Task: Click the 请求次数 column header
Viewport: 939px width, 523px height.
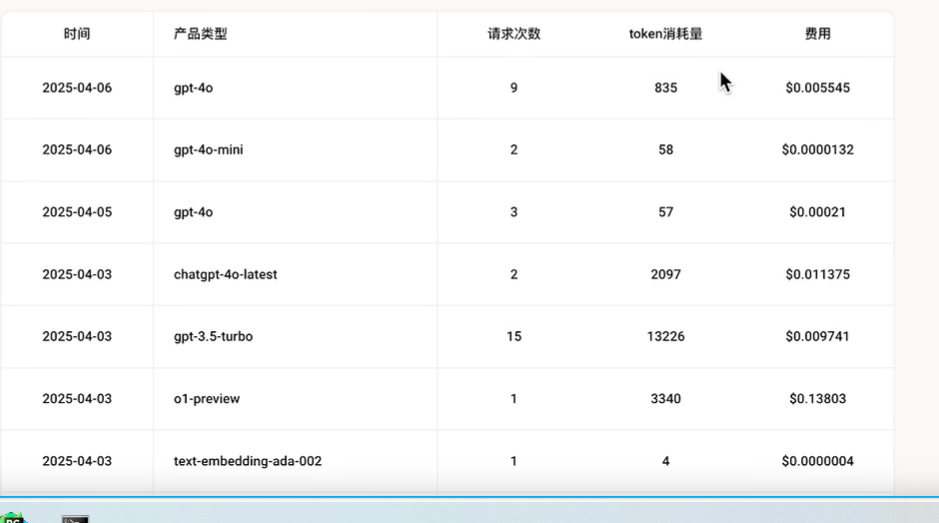Action: coord(514,34)
